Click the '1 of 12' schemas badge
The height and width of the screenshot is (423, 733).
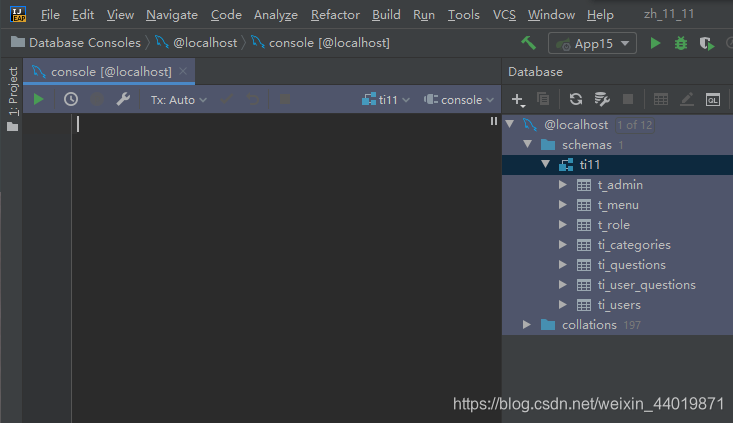(x=634, y=125)
